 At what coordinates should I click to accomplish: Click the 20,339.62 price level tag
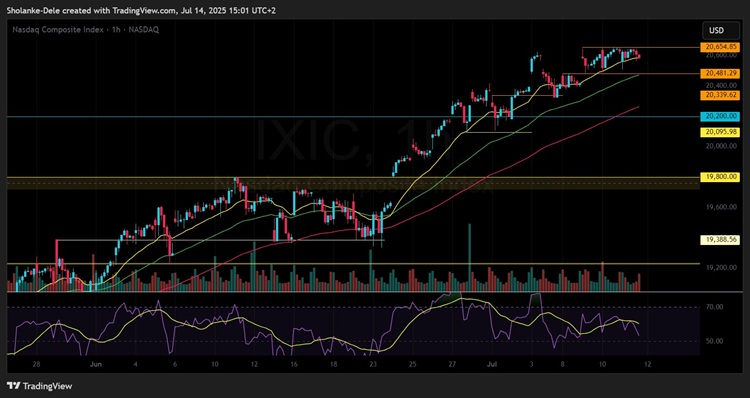[720, 95]
